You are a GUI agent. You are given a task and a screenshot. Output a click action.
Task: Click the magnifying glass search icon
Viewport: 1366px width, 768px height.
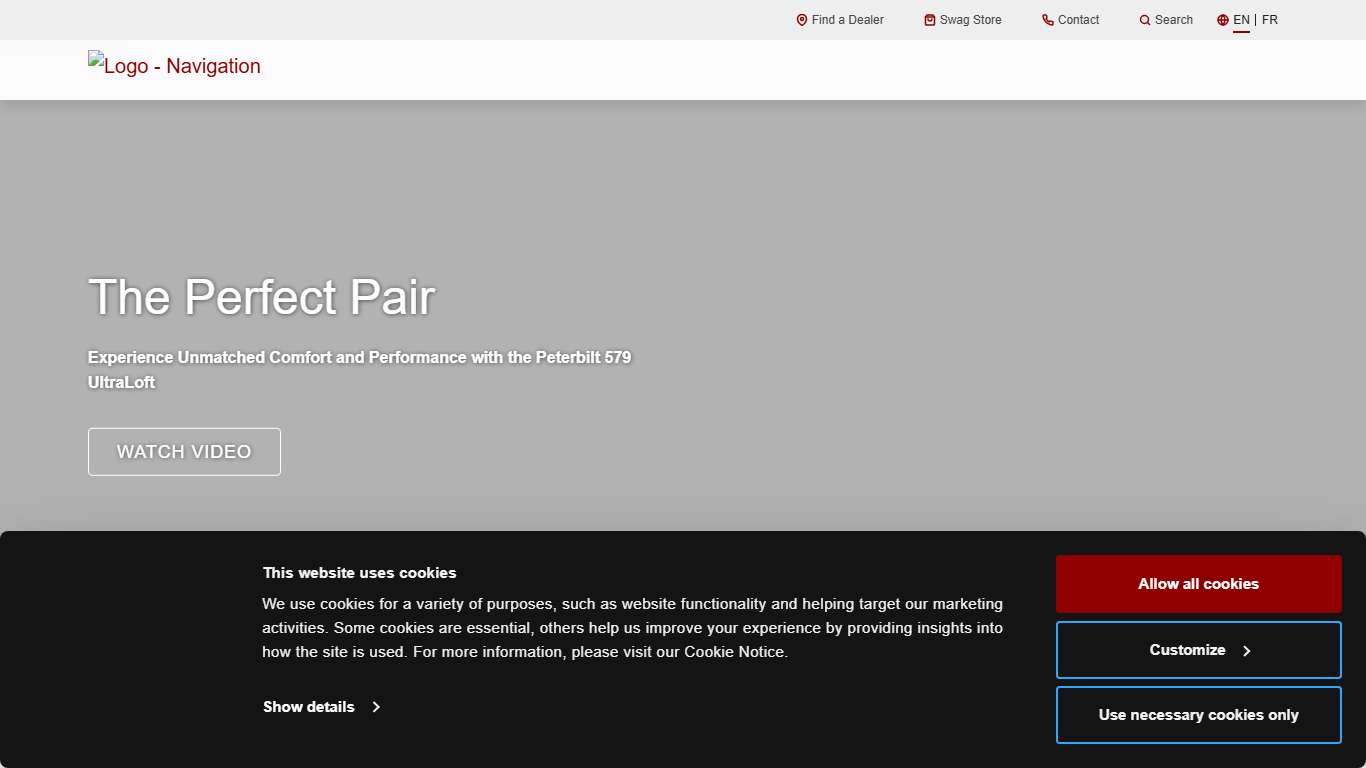pyautogui.click(x=1145, y=20)
